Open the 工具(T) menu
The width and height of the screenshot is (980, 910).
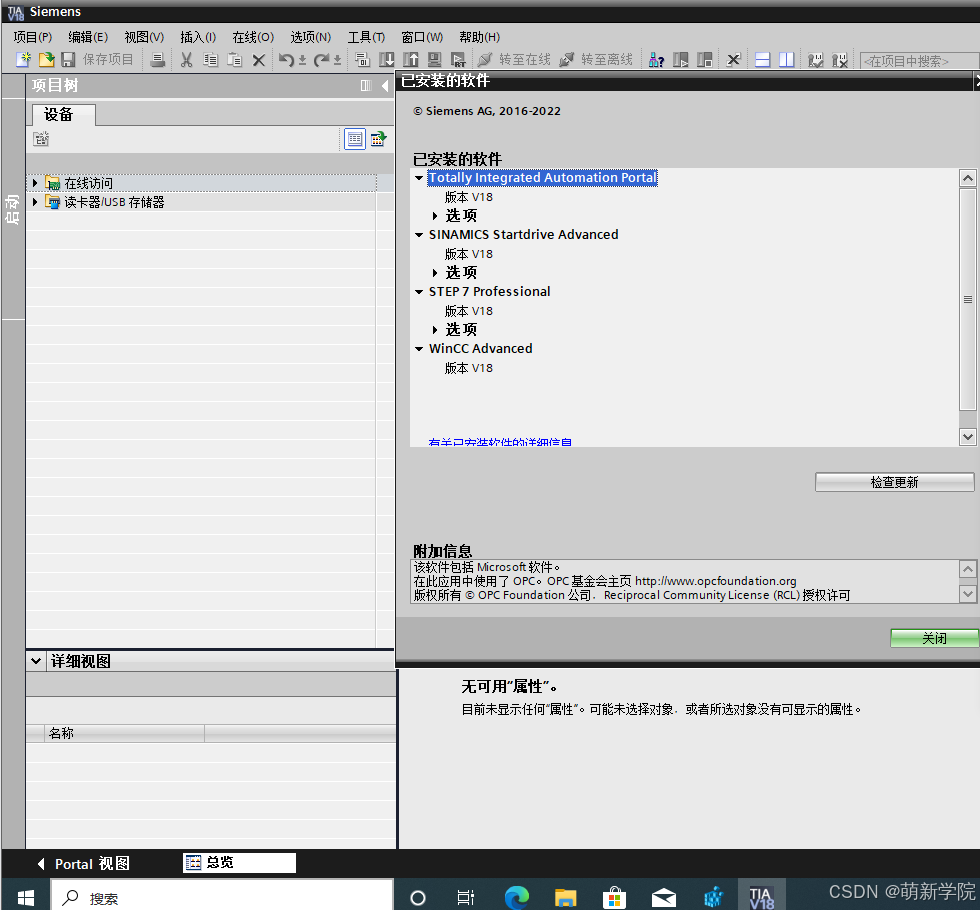click(366, 37)
